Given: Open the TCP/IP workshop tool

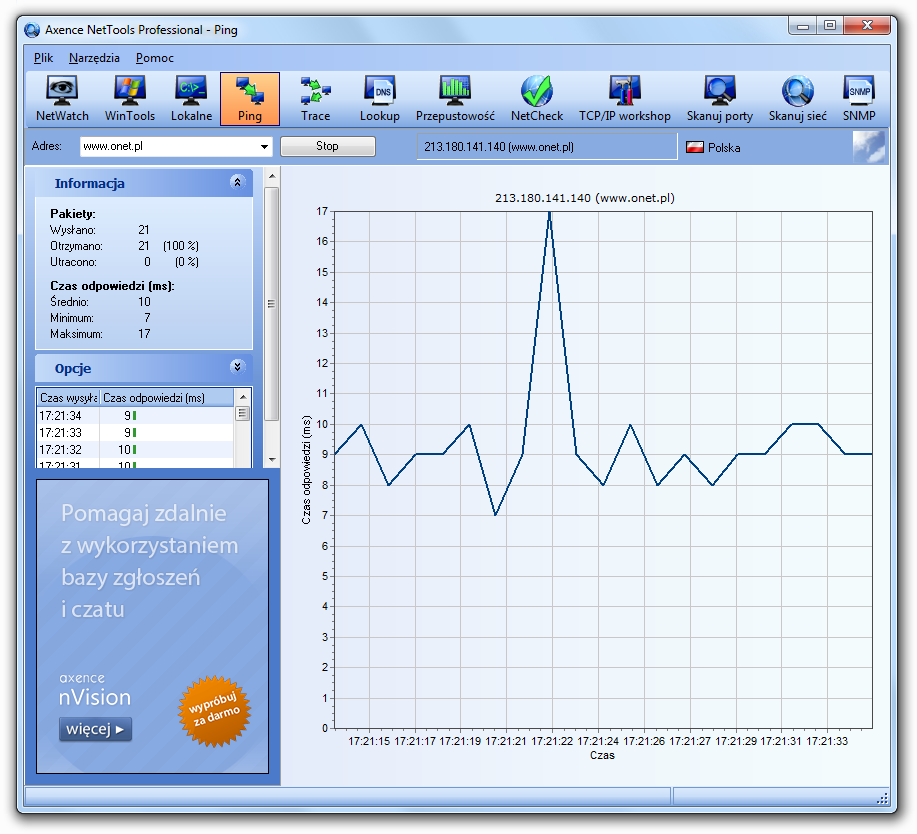Looking at the screenshot, I should [x=625, y=99].
